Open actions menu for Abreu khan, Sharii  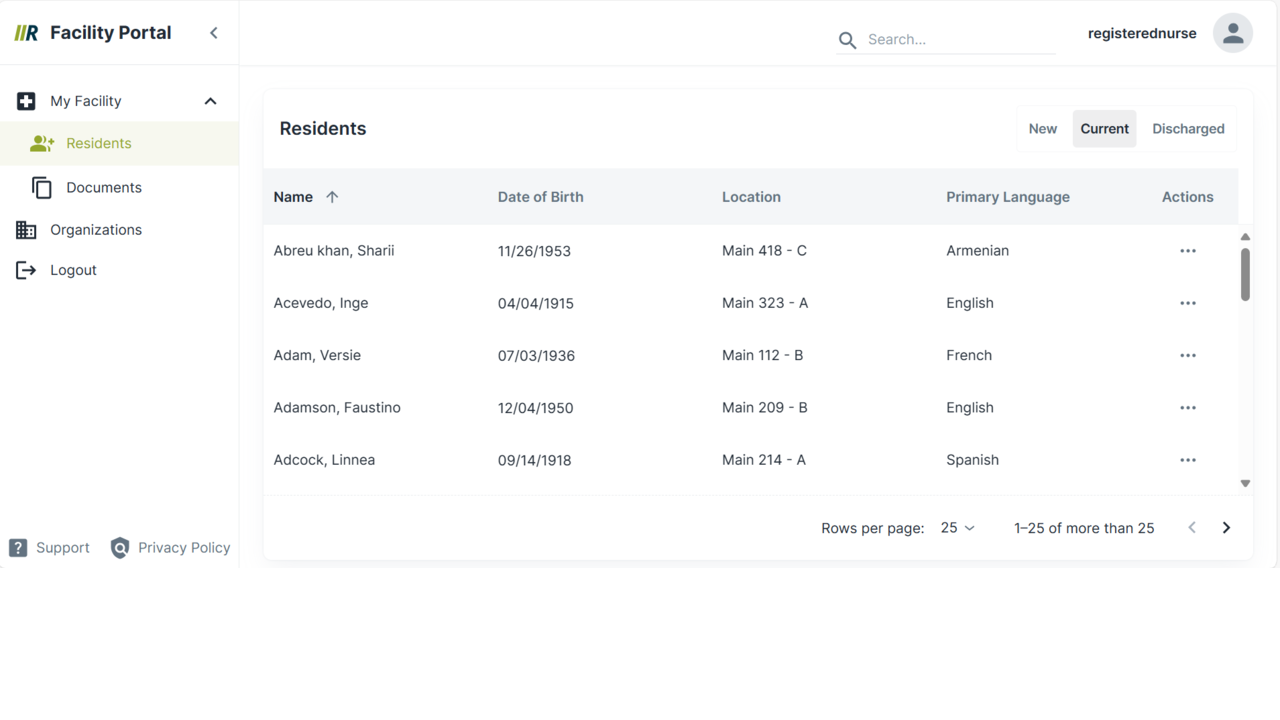pyautogui.click(x=1188, y=251)
